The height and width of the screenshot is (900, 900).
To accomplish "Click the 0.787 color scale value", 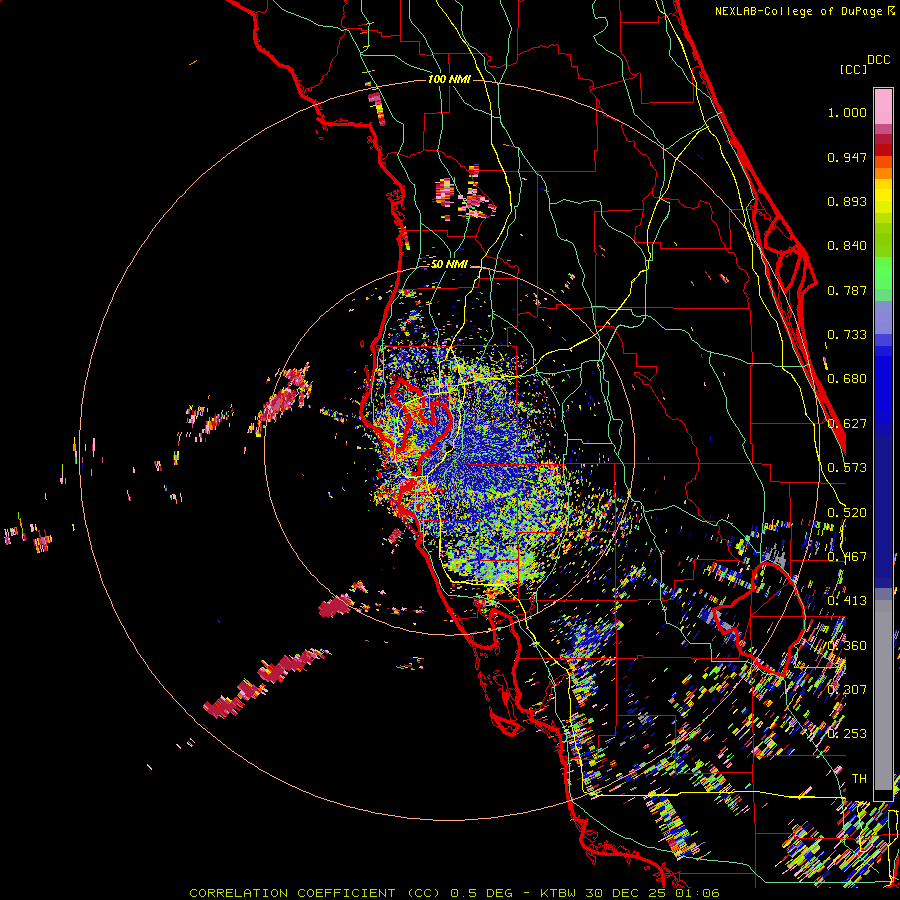I will pos(847,290).
